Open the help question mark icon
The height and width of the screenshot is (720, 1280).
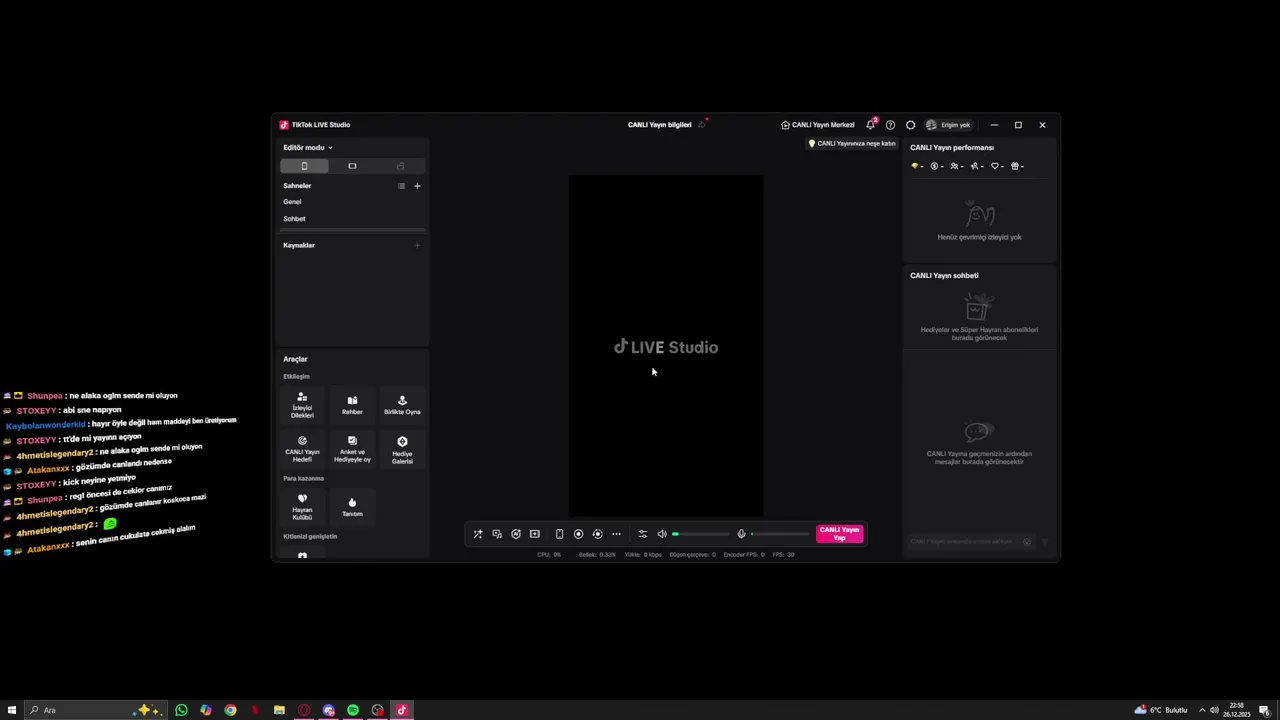(x=890, y=125)
